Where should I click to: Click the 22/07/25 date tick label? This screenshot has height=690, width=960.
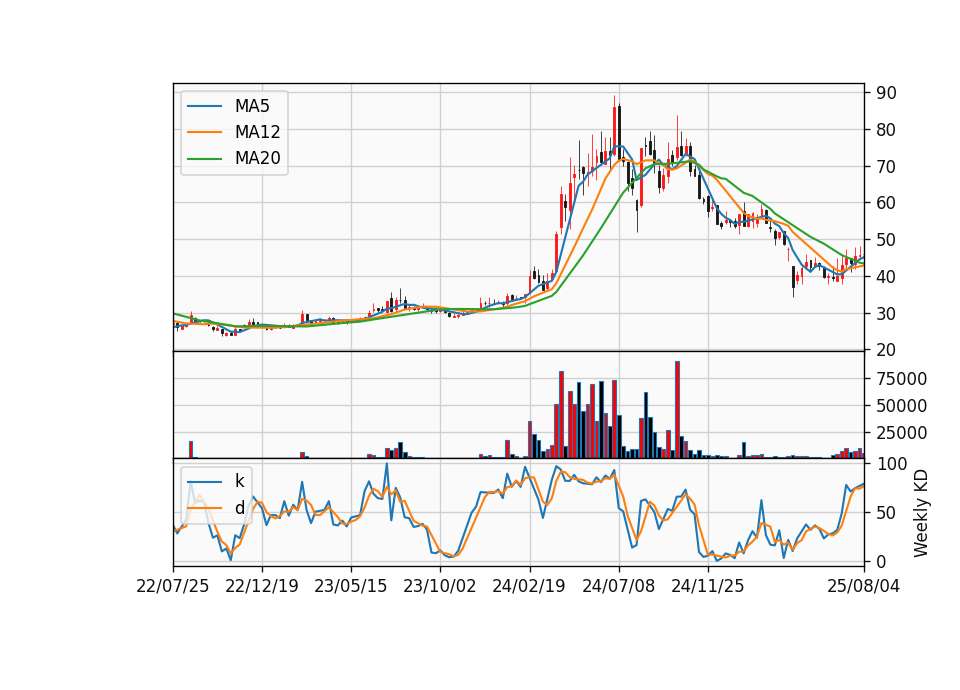pos(173,586)
